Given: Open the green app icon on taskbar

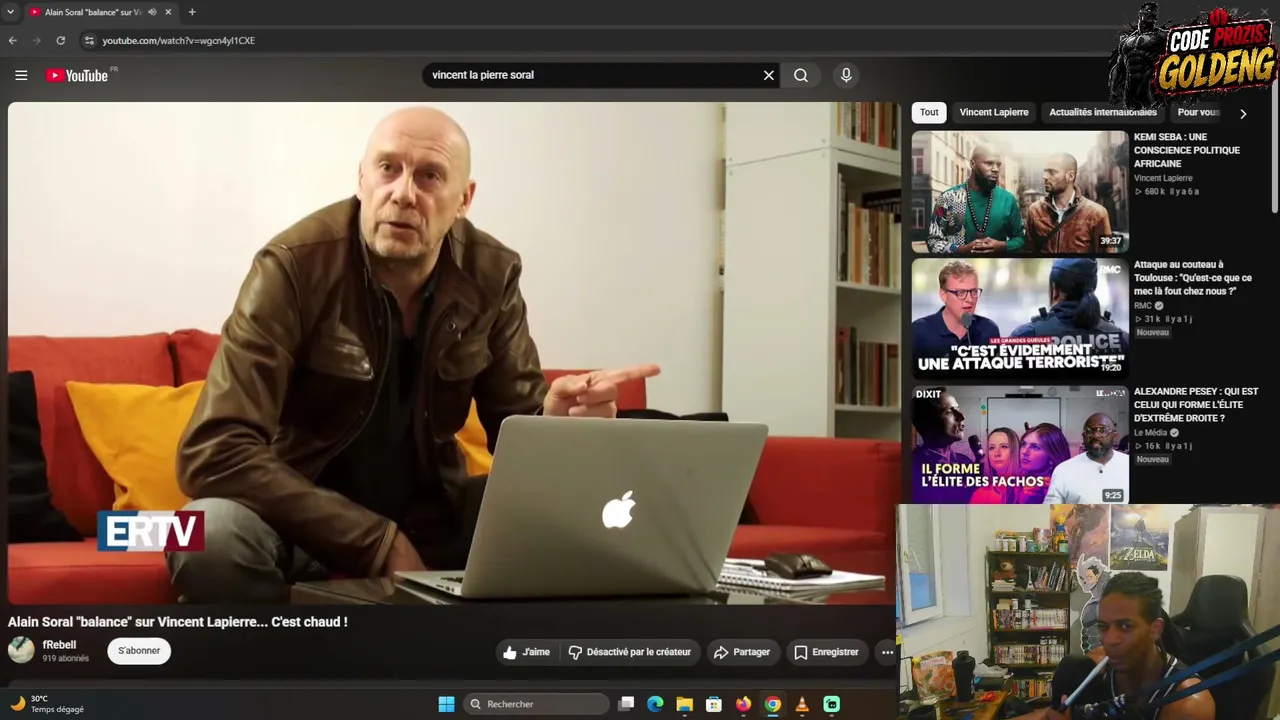Looking at the screenshot, I should (x=831, y=704).
